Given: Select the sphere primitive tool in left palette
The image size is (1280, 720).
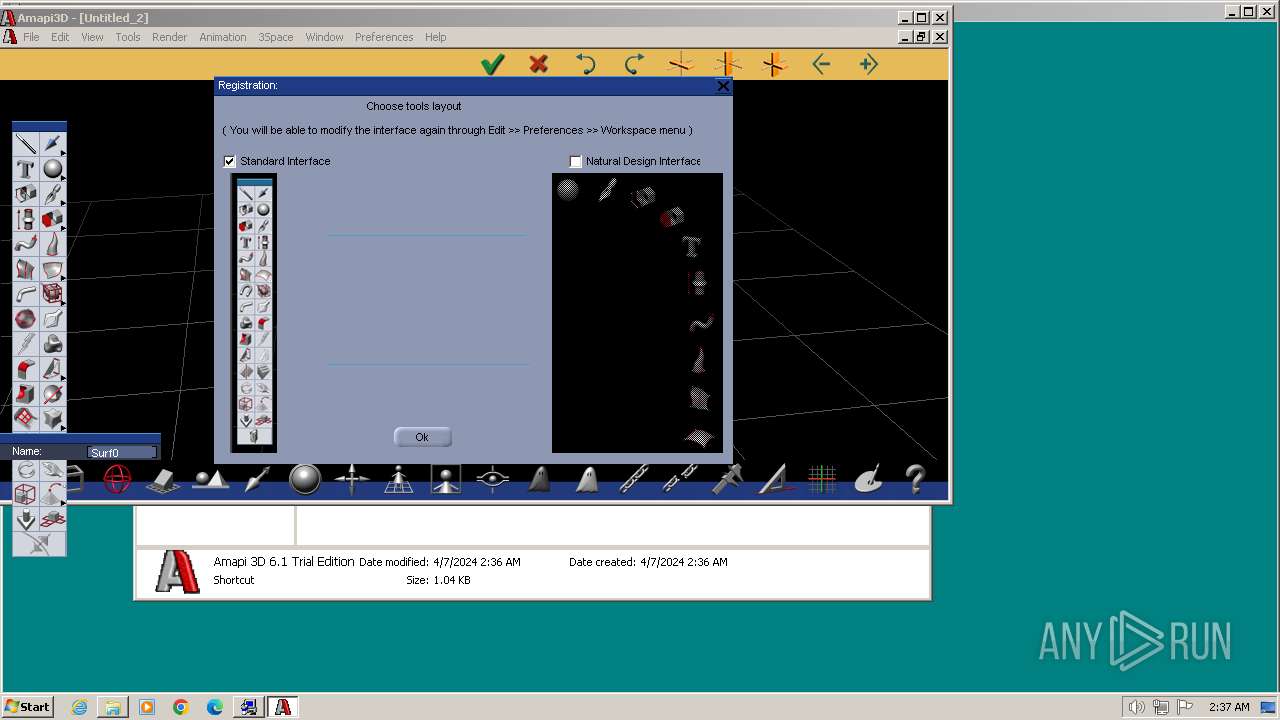Looking at the screenshot, I should point(52,169).
